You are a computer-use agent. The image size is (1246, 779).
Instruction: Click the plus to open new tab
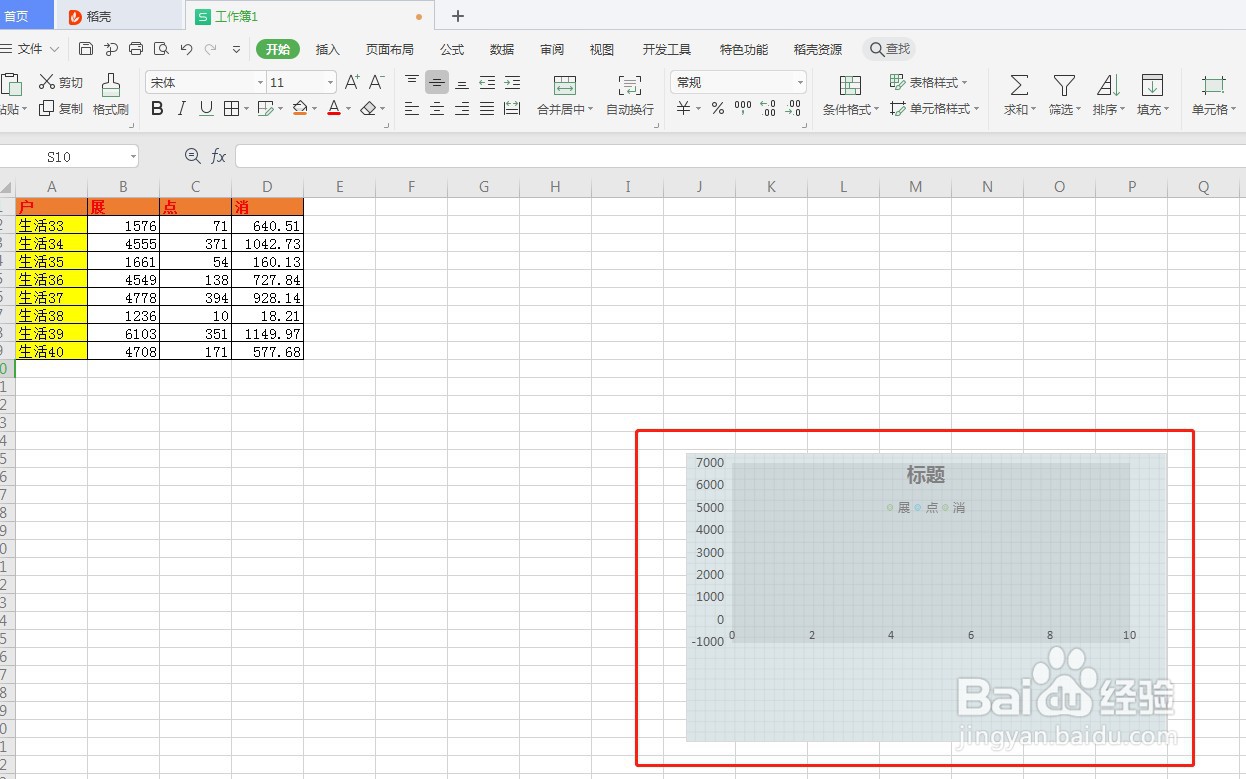coord(458,16)
